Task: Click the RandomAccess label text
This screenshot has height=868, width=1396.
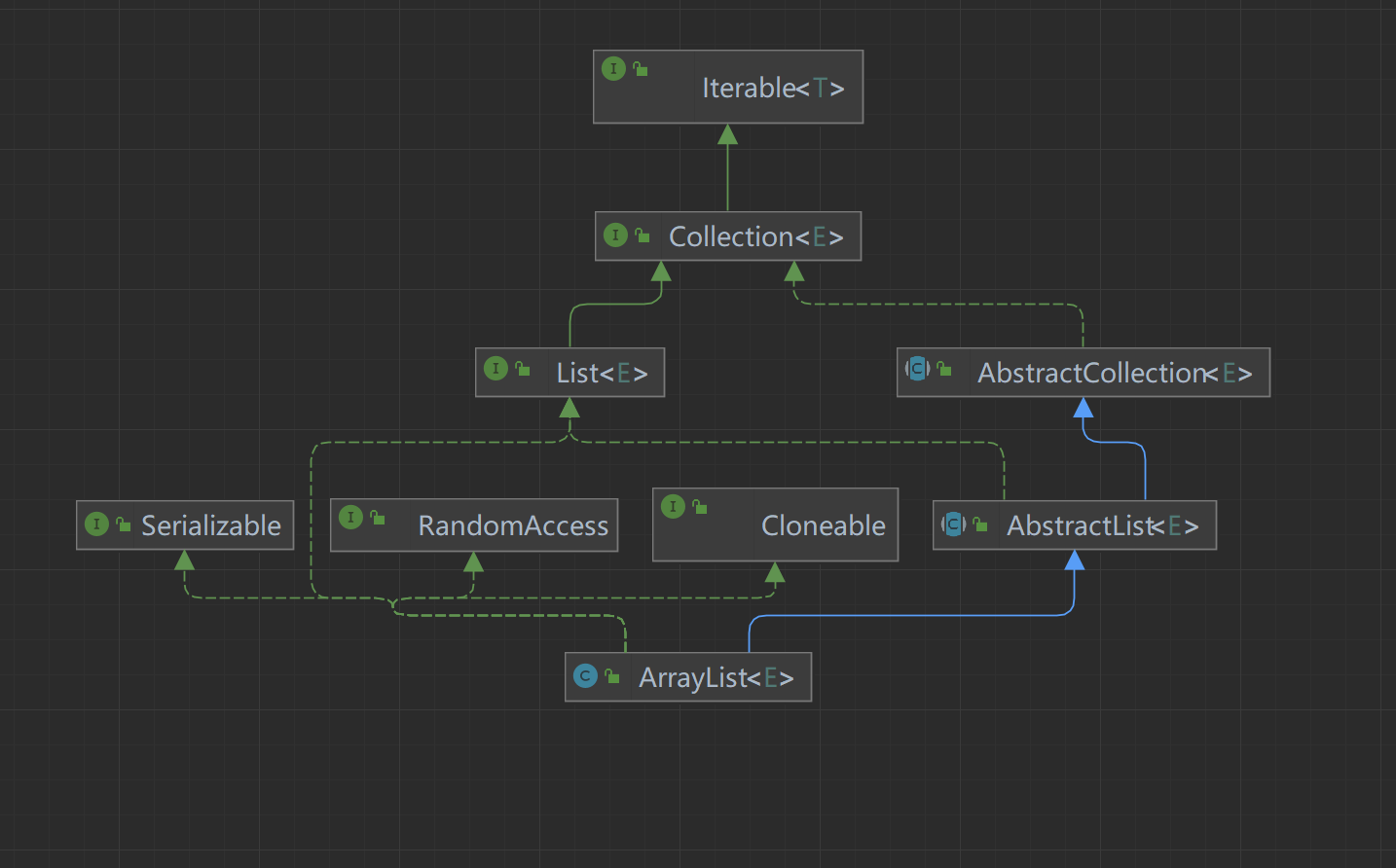Action: (x=513, y=526)
